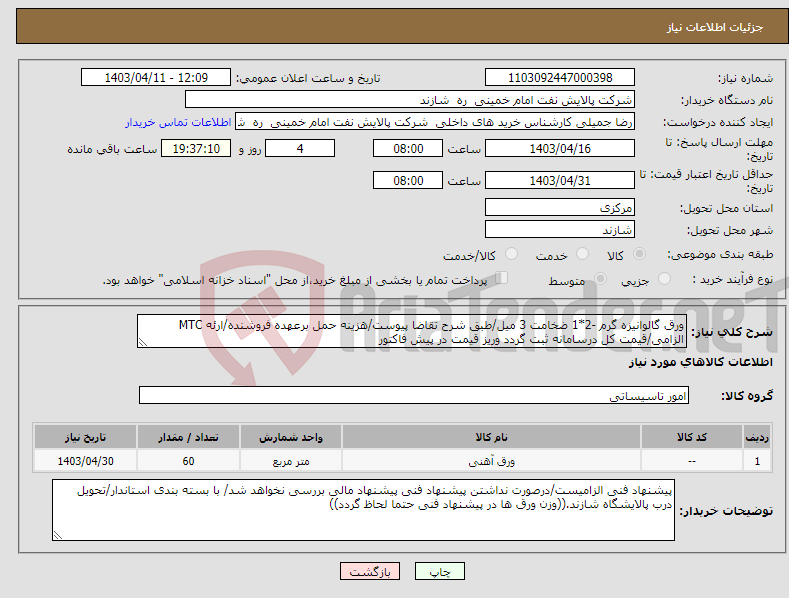This screenshot has width=789, height=598.
Task: Click the general need description text area
Action: coord(412,331)
